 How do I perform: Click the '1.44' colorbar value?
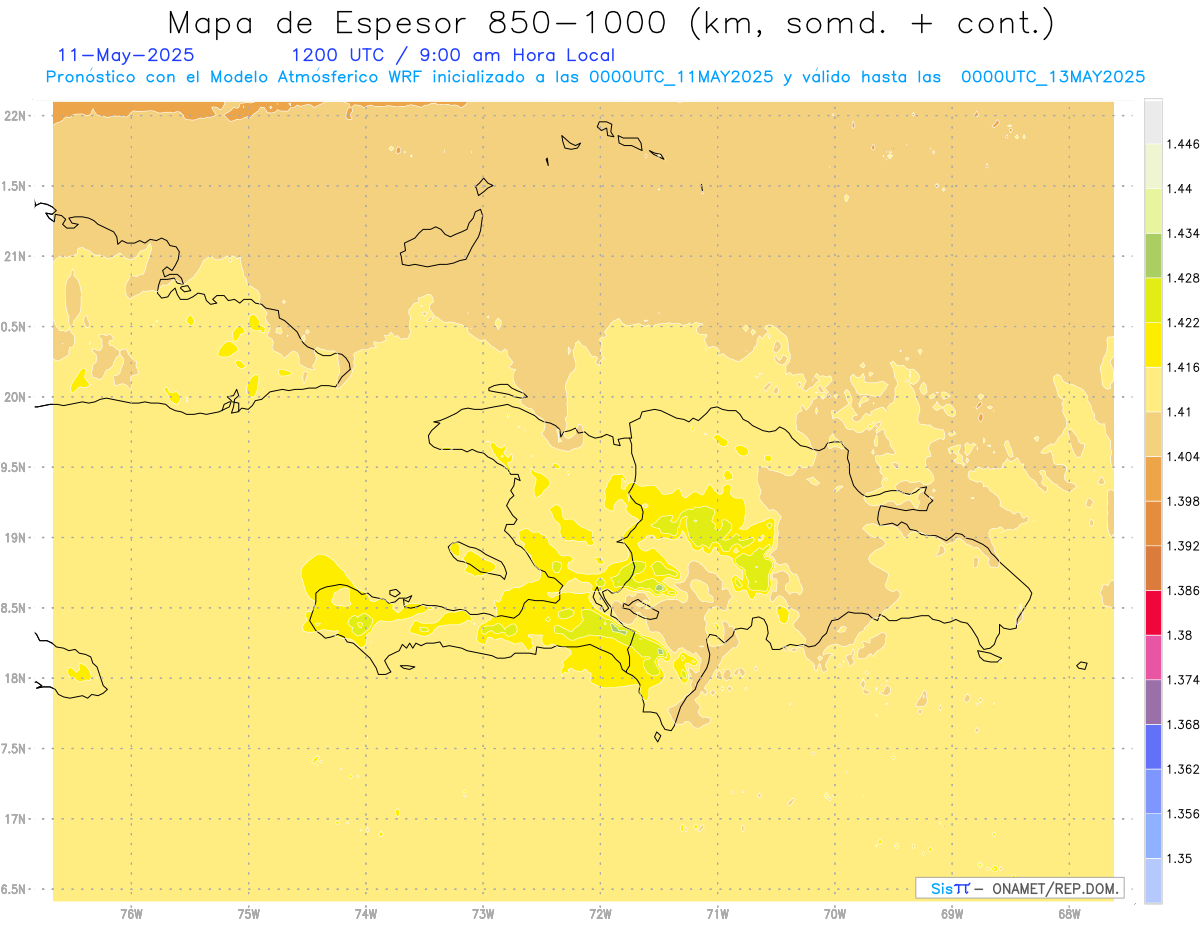(1180, 188)
